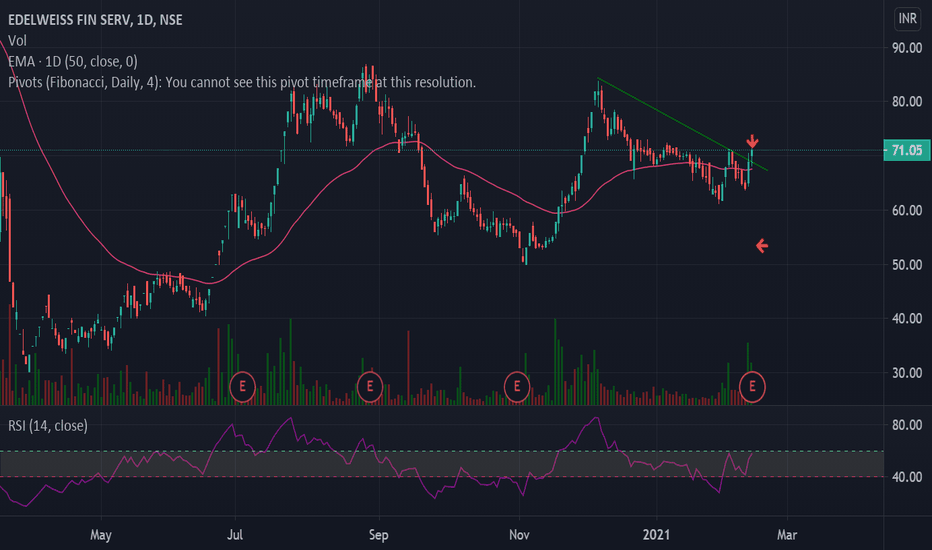Screen dimensions: 932x550
Task: Click the 2021 date axis label
Action: [656, 535]
